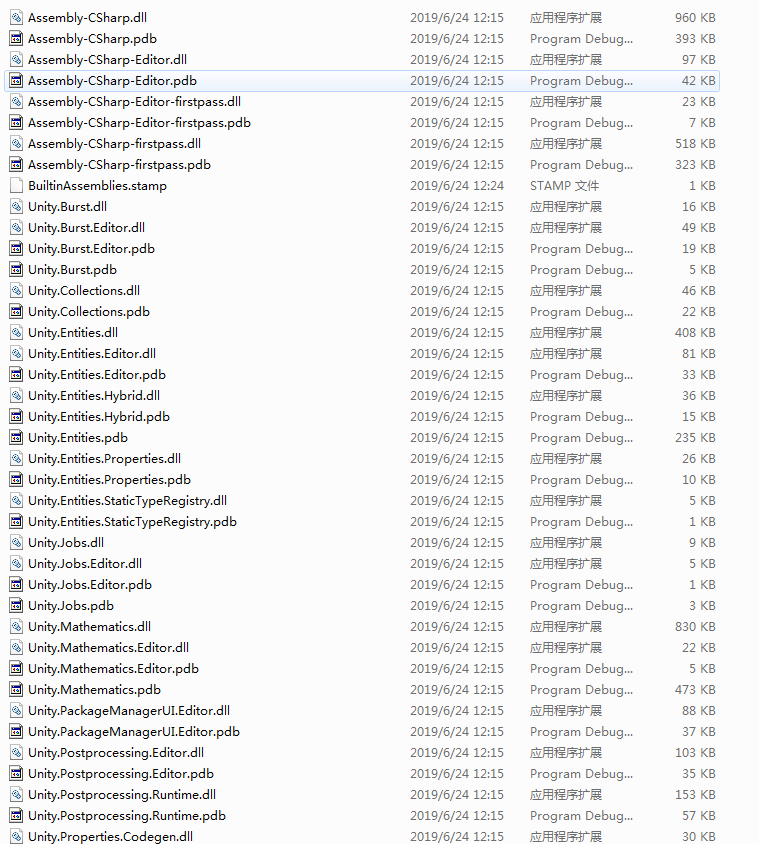Click the 97 KB size of Assembly-CSharp-Editor.dll
The image size is (759, 844).
point(698,60)
